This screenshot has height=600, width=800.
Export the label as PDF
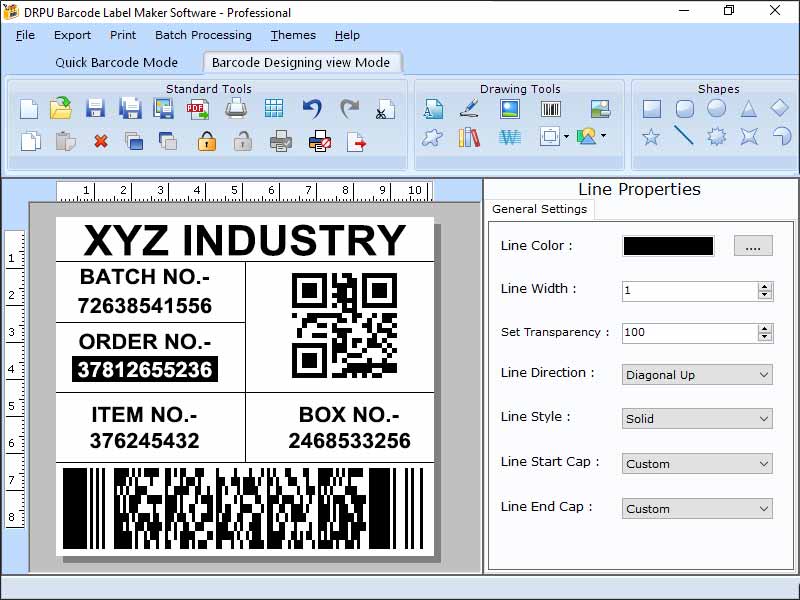point(197,109)
